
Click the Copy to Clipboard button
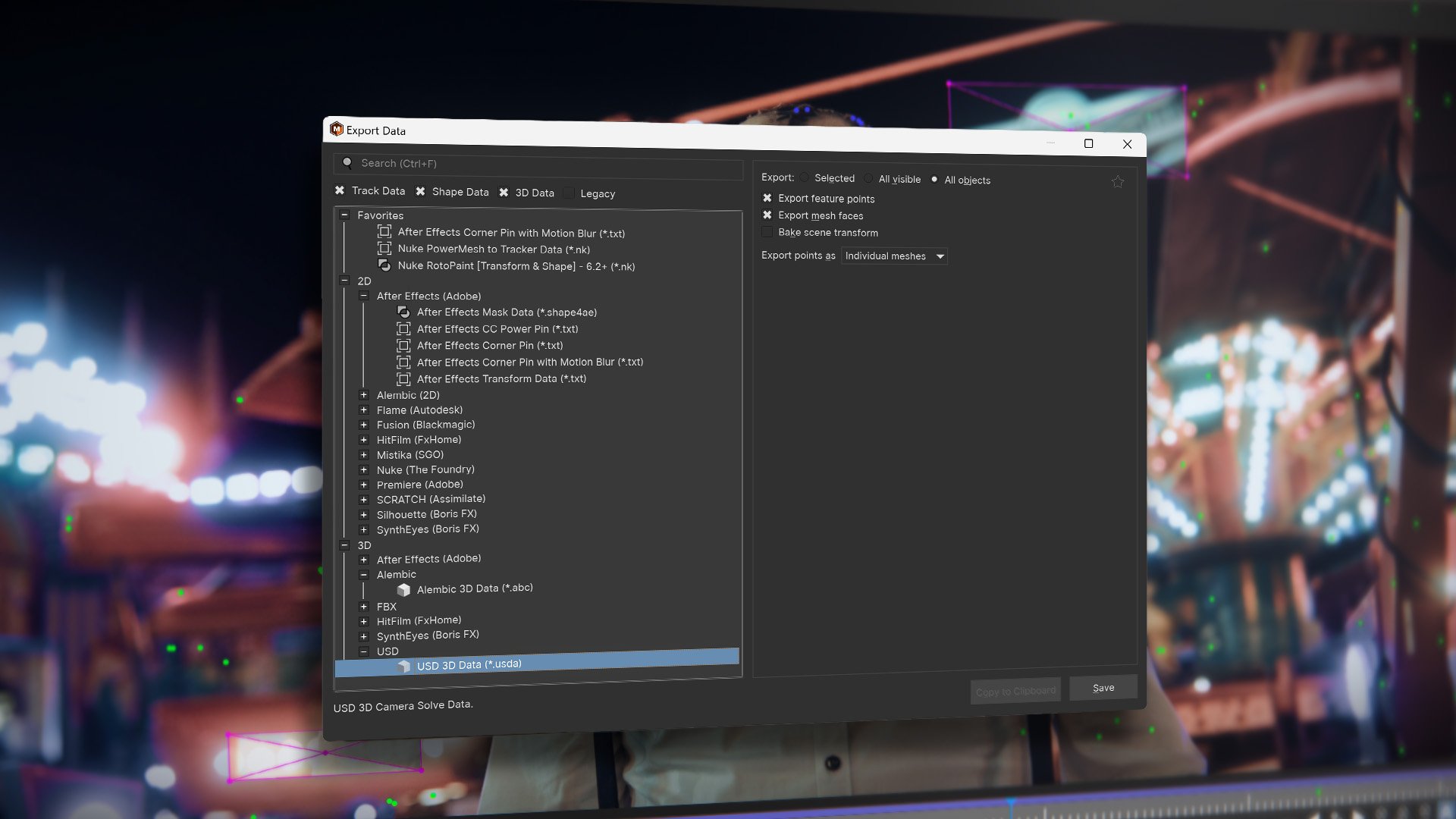[1015, 691]
